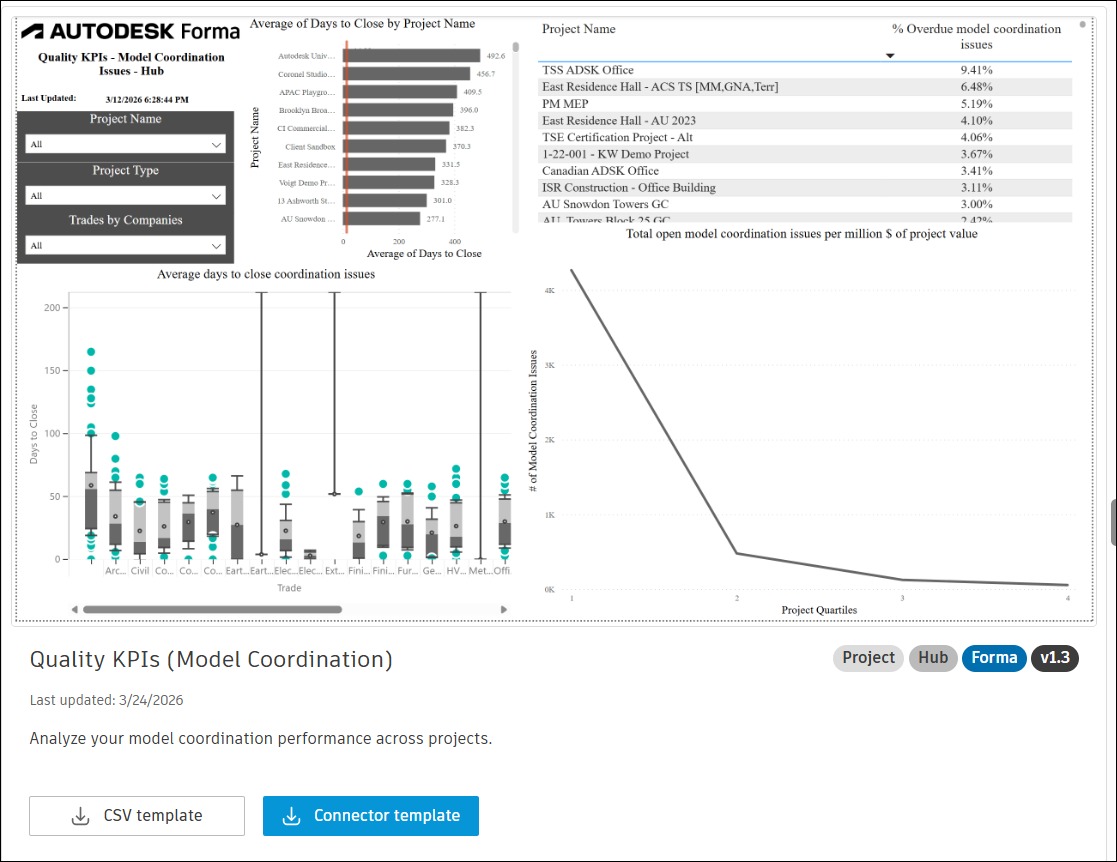Click the Autodesk Forma logo
1117x862 pixels.
click(x=130, y=31)
